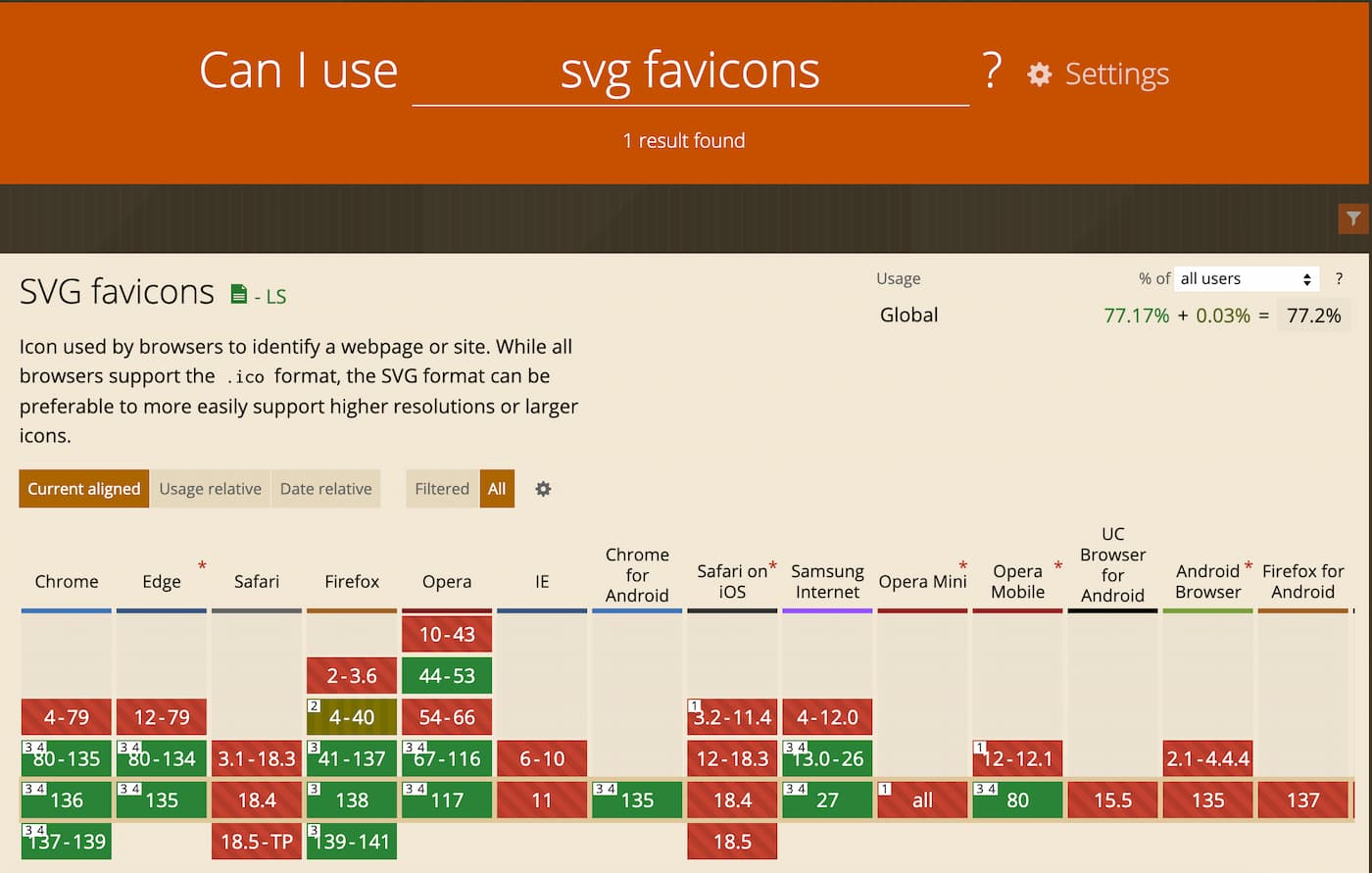Select Firefox 41-137 version cell

(x=352, y=758)
